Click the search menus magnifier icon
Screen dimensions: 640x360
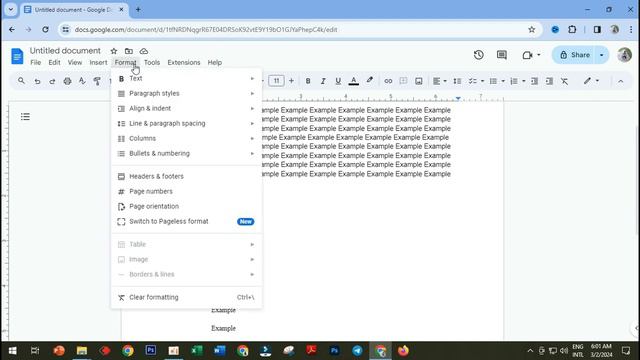pos(21,81)
